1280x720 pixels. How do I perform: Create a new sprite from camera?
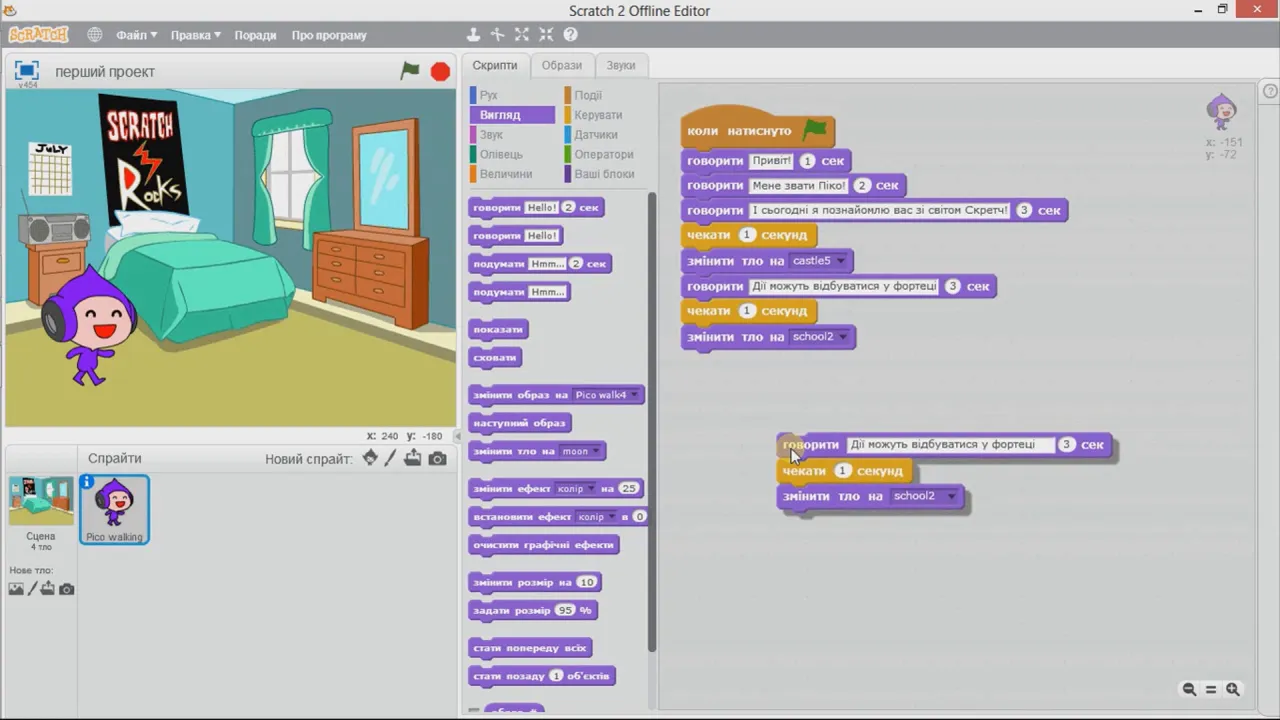[437, 458]
